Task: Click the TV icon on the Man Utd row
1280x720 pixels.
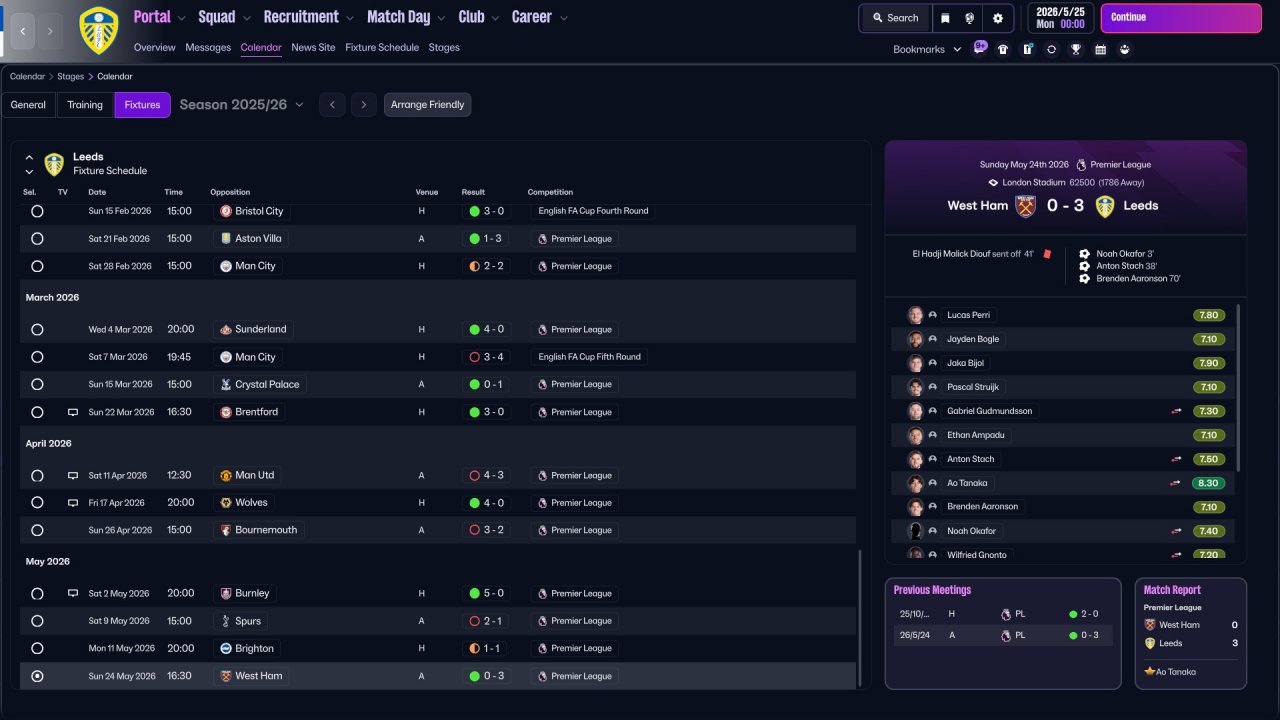Action: [72, 476]
